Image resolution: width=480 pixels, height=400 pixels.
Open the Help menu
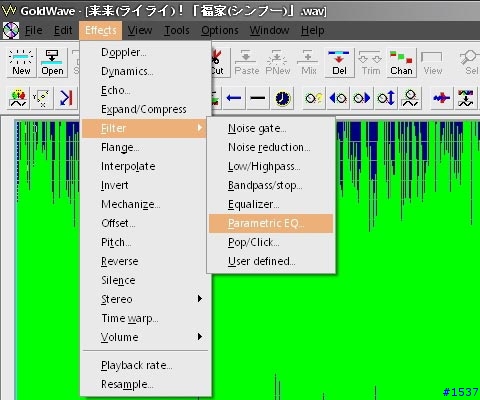tap(313, 30)
